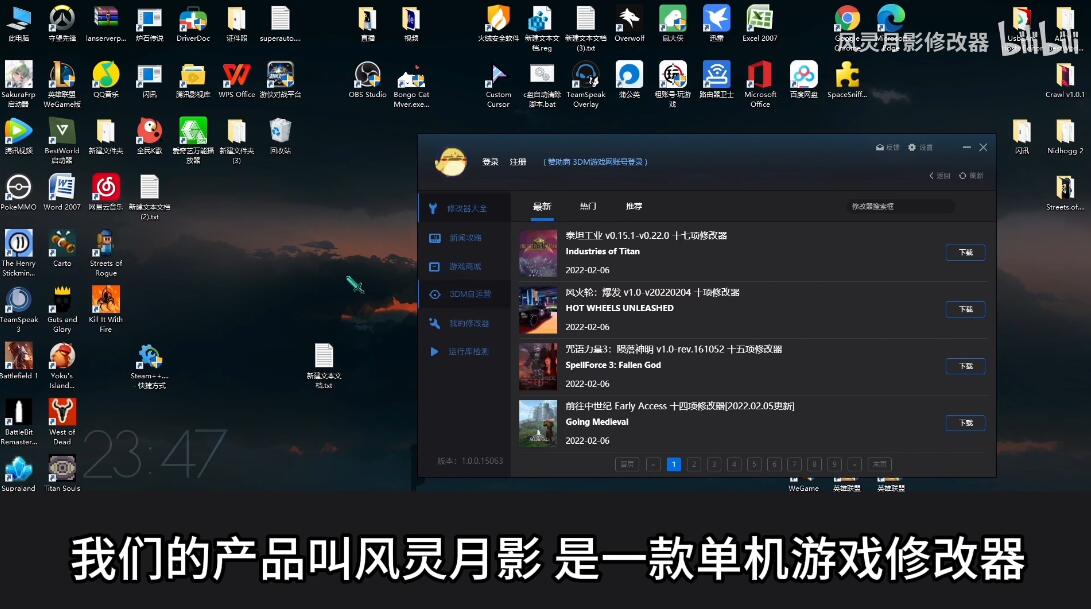Go to page 2 of the trainer list

click(694, 464)
